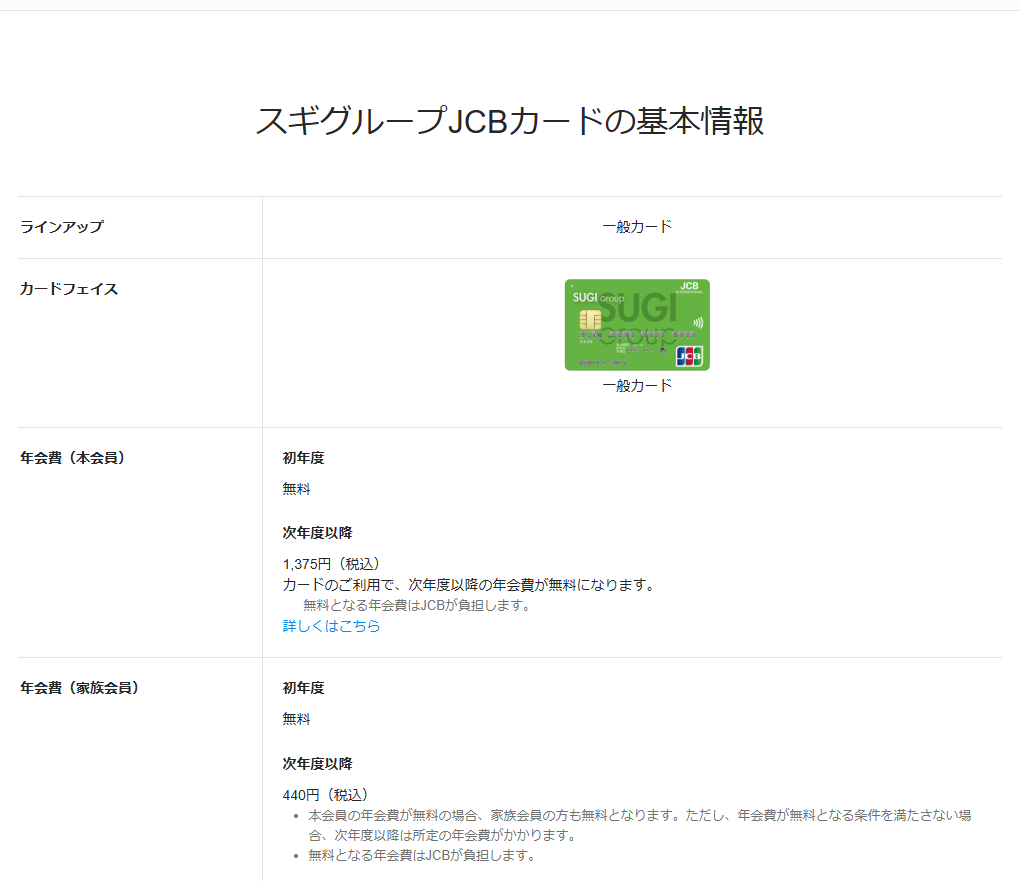1020x881 pixels.
Task: Click the indented note 無料となる年会費はJCBが負担します
Action: [418, 606]
